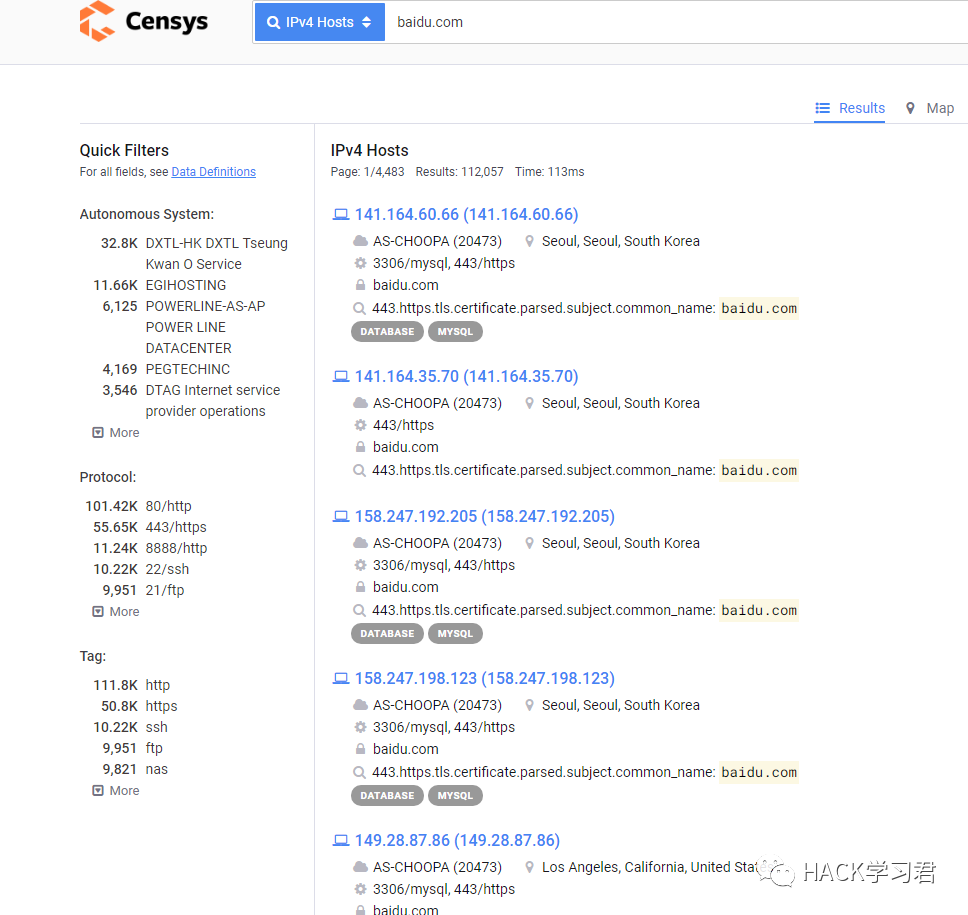Screen dimensions: 968x915
Task: Expand More under Tag
Action: click(x=116, y=791)
